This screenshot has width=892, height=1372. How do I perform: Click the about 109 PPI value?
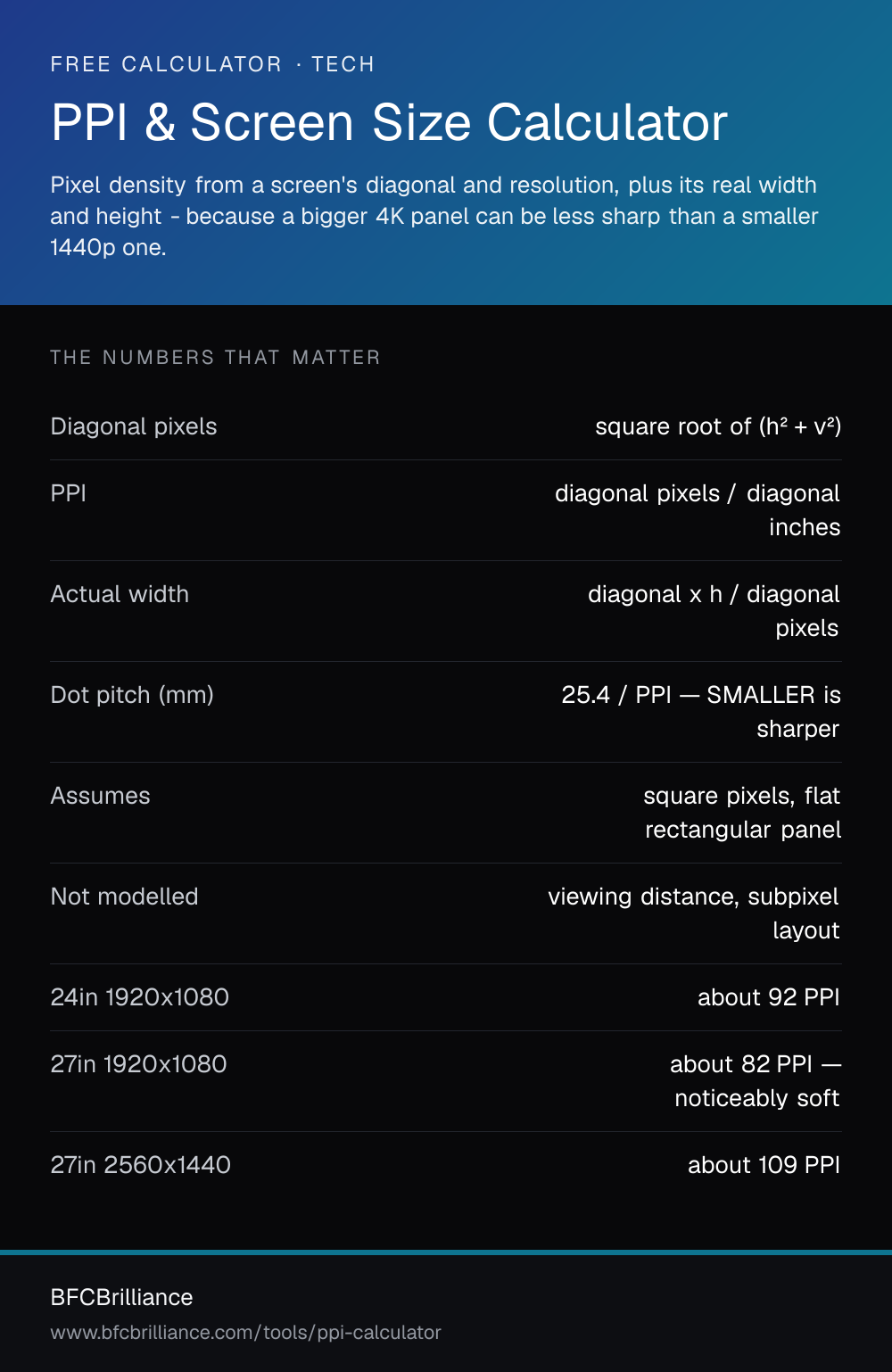(764, 1165)
